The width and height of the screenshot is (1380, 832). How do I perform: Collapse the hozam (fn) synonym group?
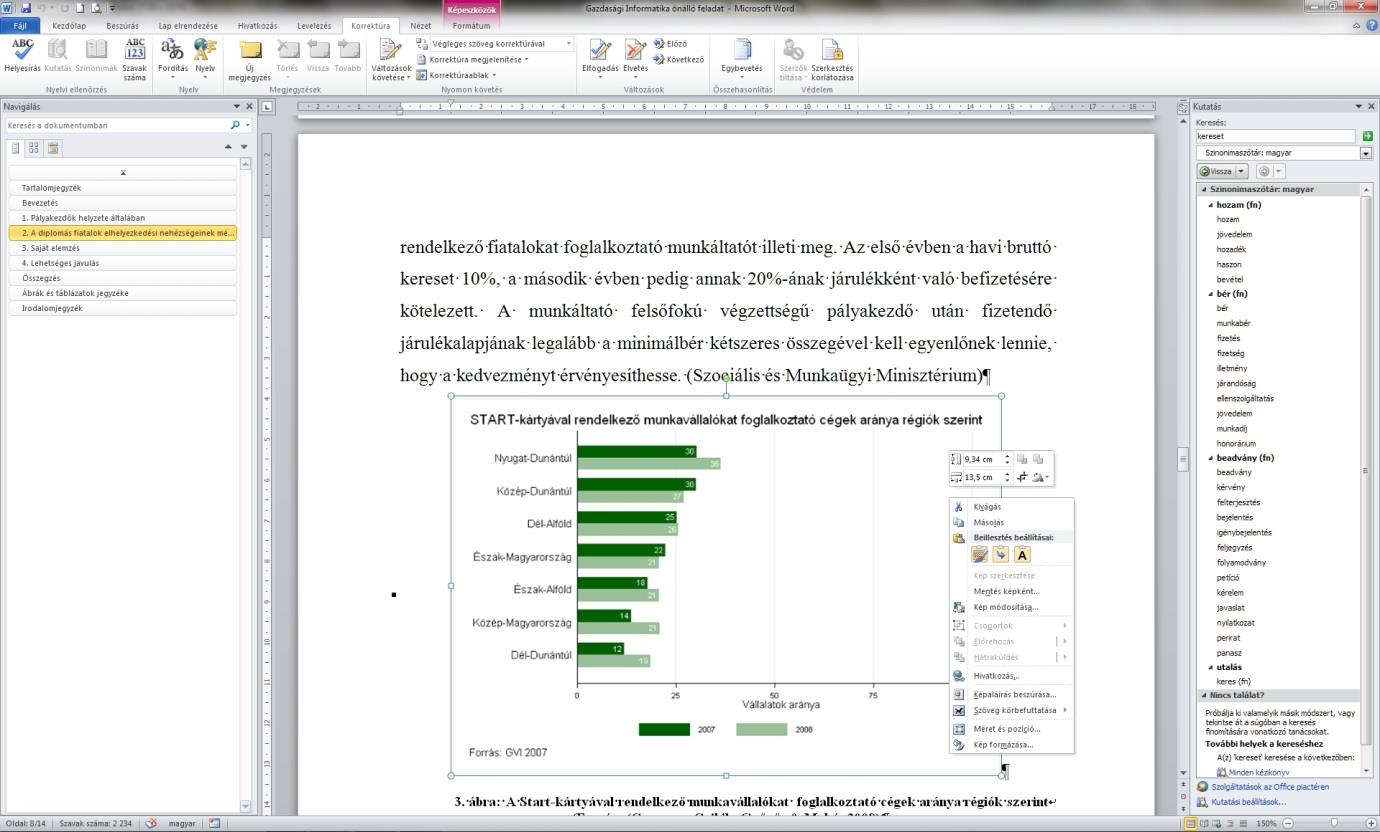point(1211,205)
